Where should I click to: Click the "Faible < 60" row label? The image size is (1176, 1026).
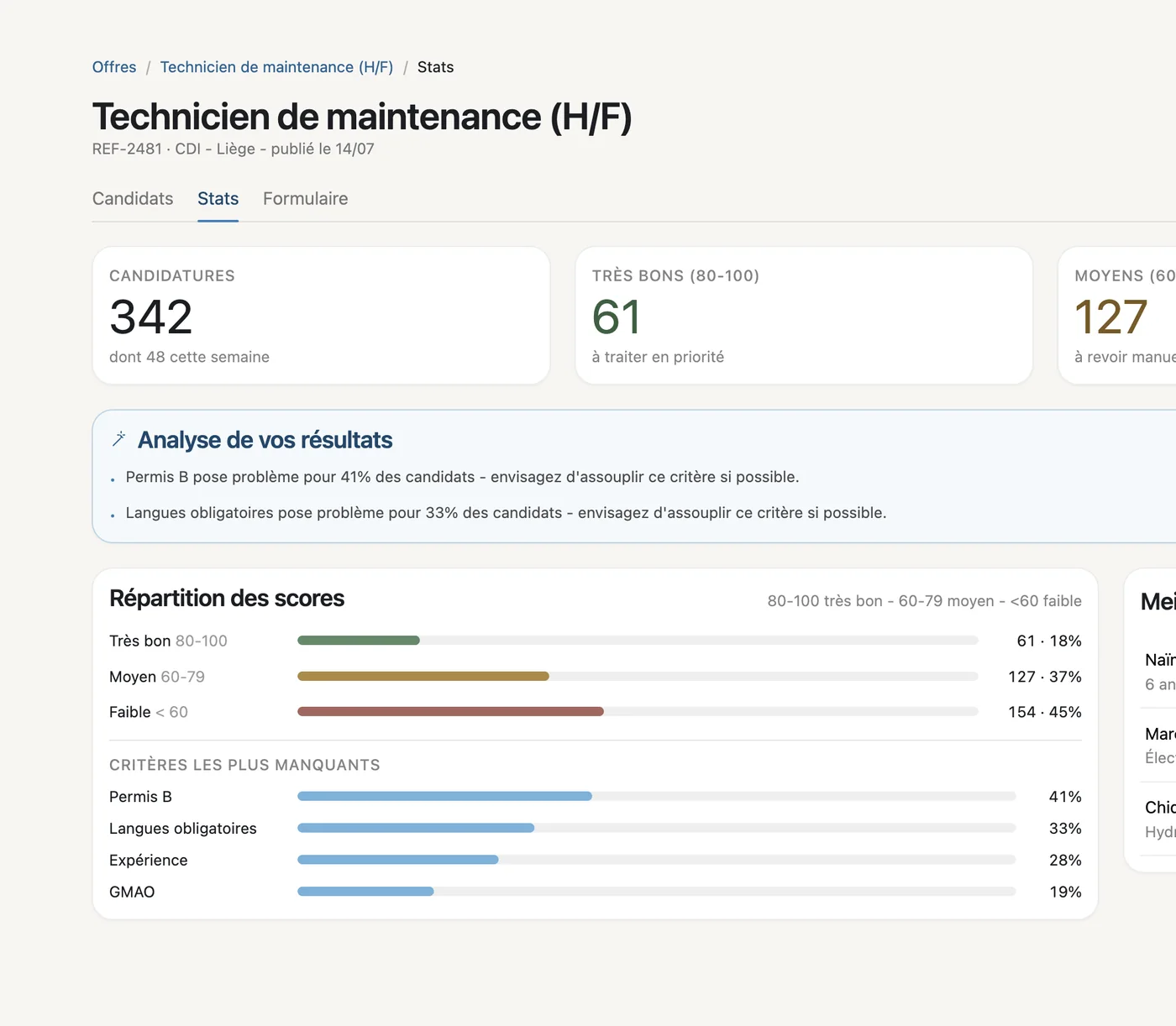(x=149, y=712)
